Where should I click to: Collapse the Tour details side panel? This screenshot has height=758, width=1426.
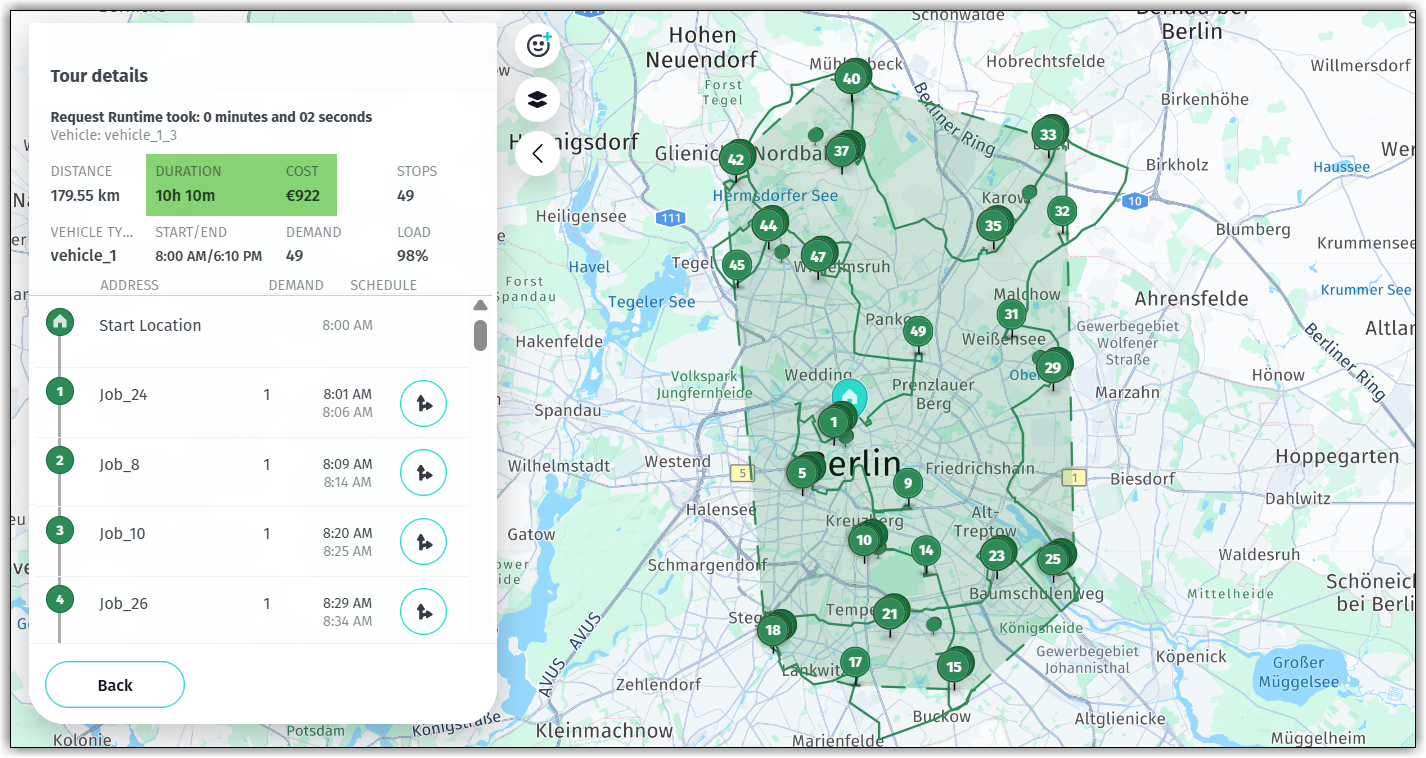537,152
